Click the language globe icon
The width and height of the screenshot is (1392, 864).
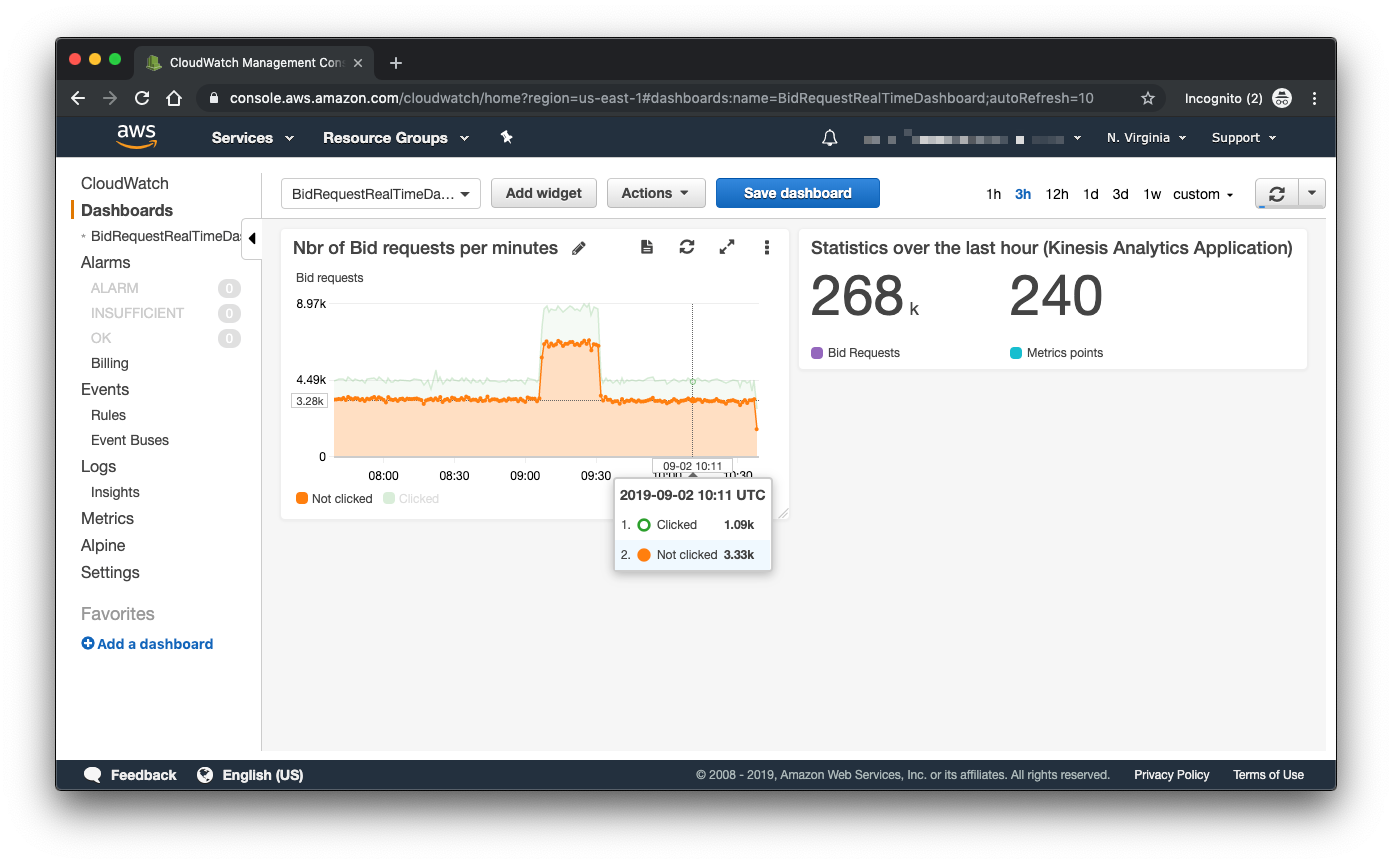coord(205,775)
